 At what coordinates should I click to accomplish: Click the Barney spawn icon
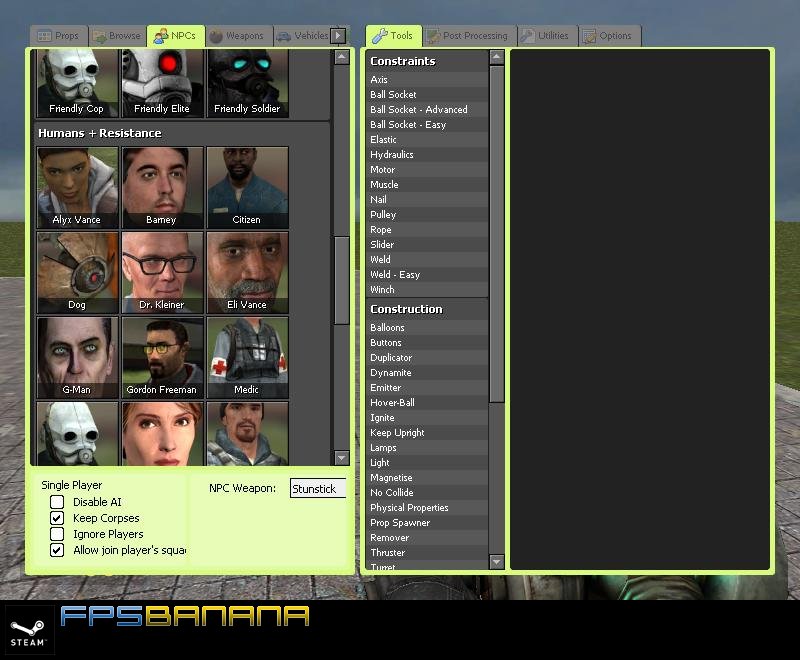(162, 187)
